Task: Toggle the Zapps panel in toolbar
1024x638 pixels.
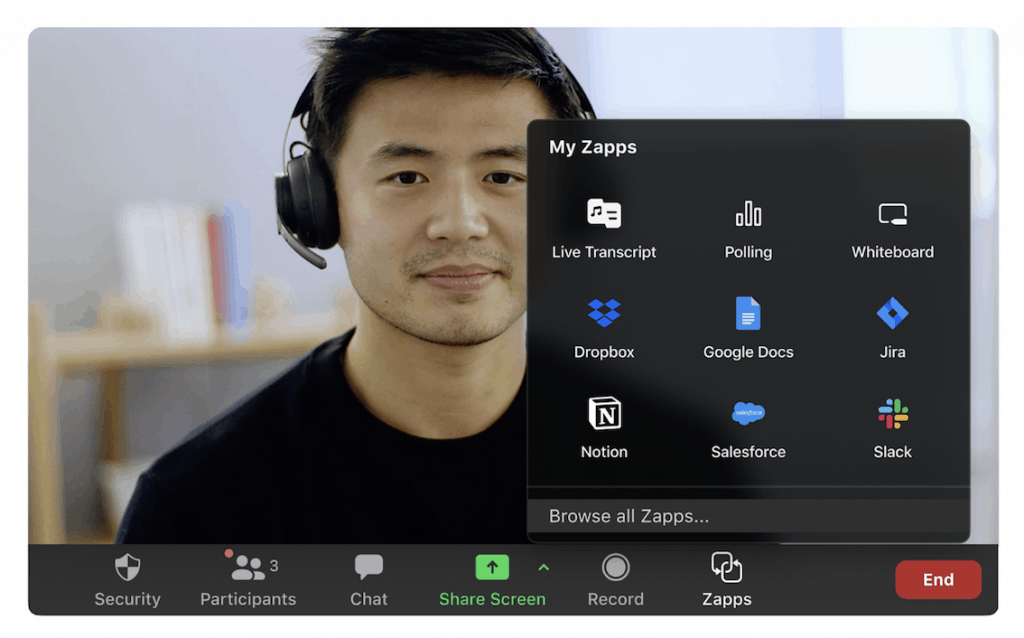Action: (726, 580)
